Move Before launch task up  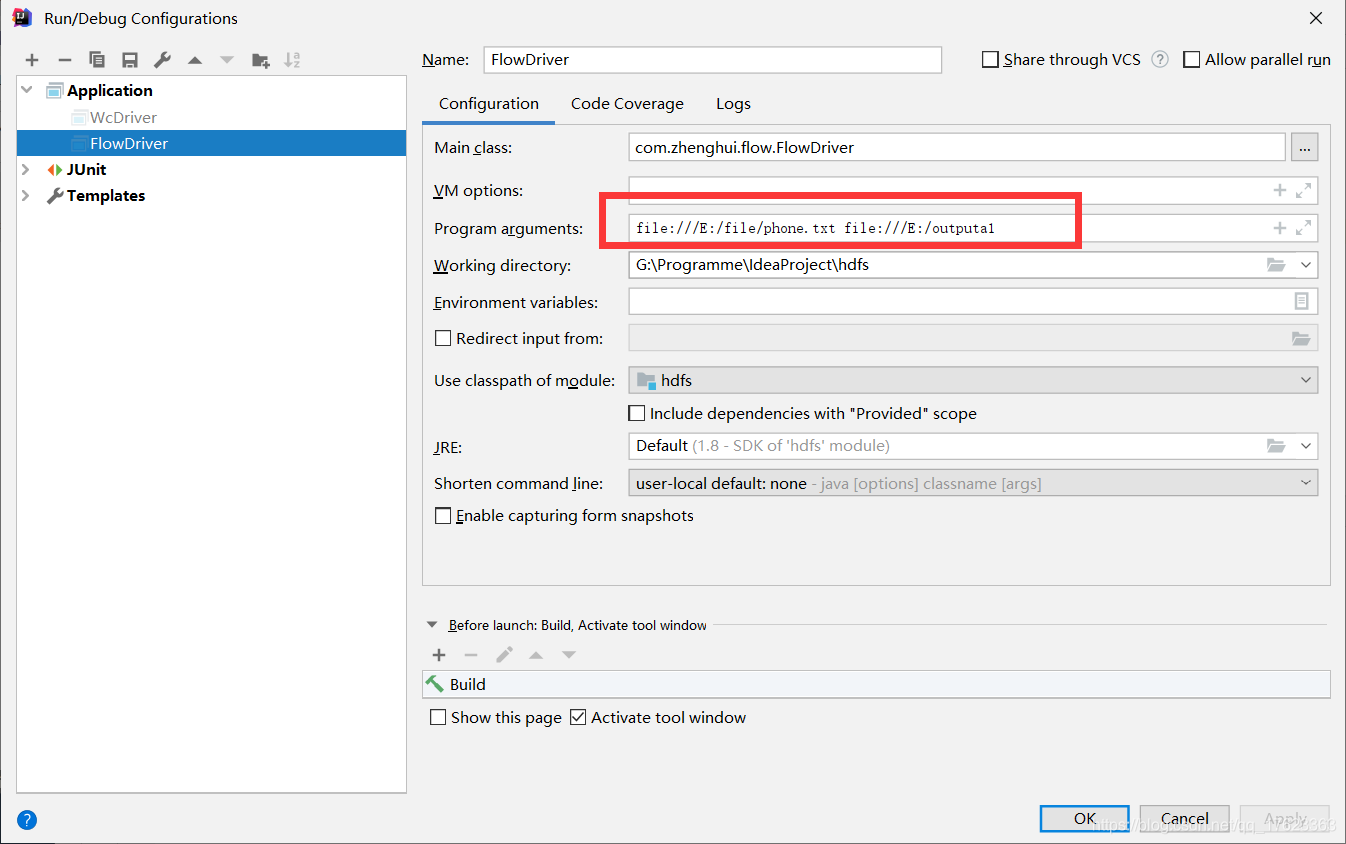coord(536,655)
